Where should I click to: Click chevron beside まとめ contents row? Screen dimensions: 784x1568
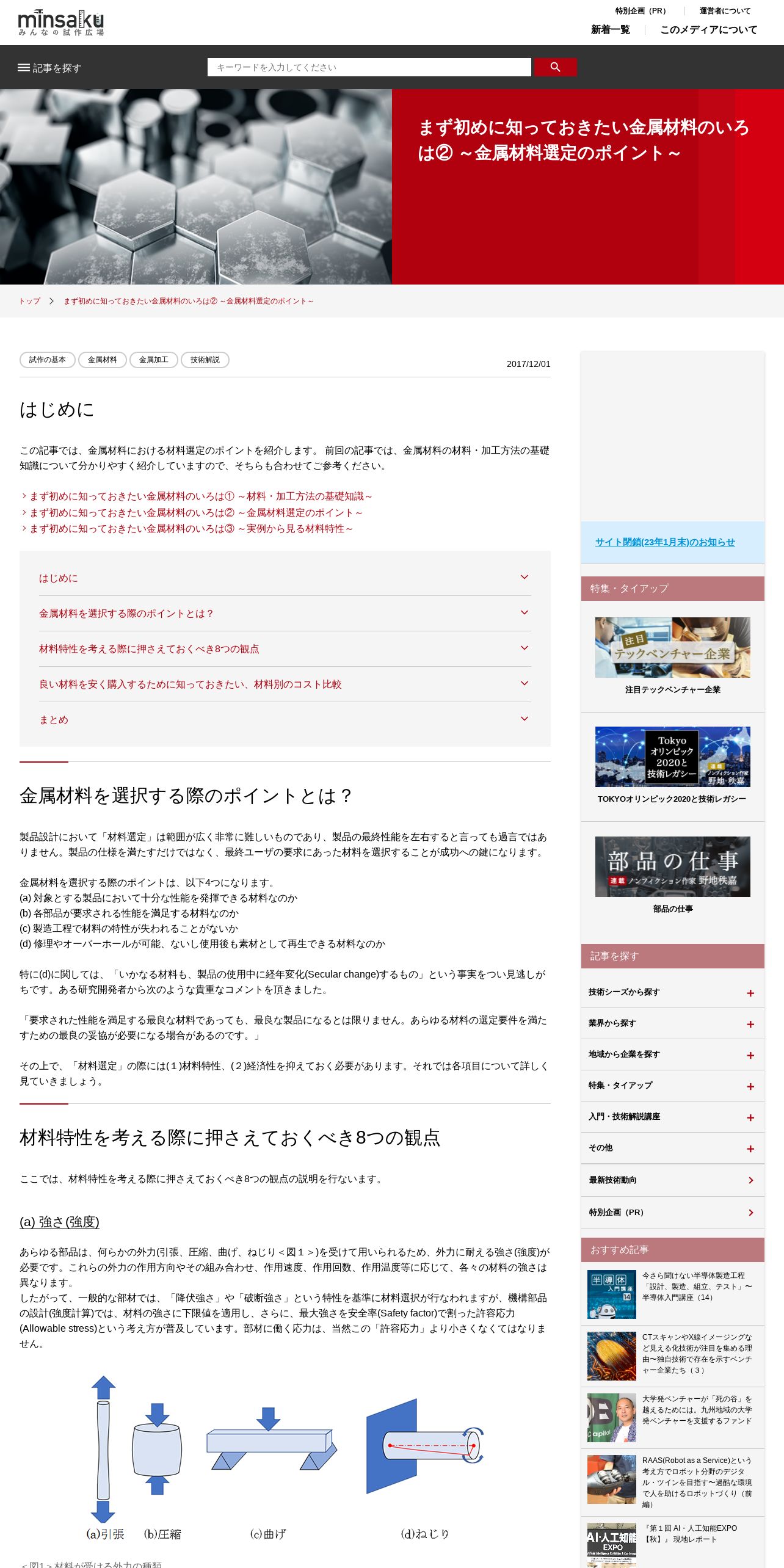(524, 719)
